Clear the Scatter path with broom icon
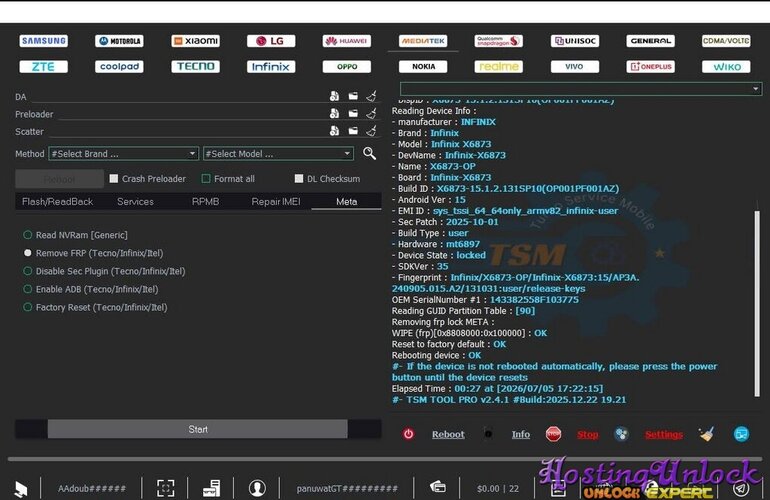Screen dimensions: 770x500 (371, 131)
